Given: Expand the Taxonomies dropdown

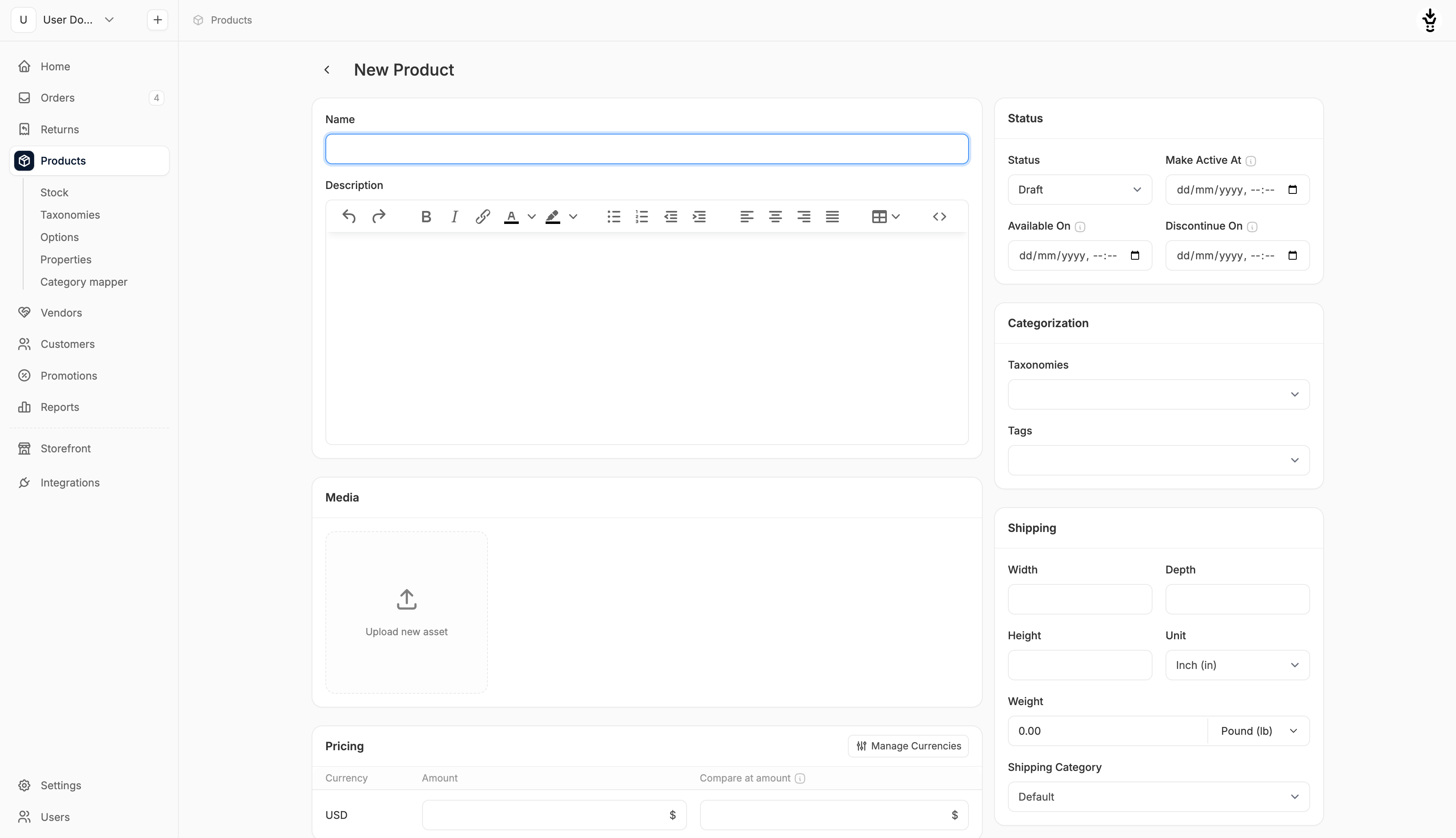Looking at the screenshot, I should tap(1158, 394).
